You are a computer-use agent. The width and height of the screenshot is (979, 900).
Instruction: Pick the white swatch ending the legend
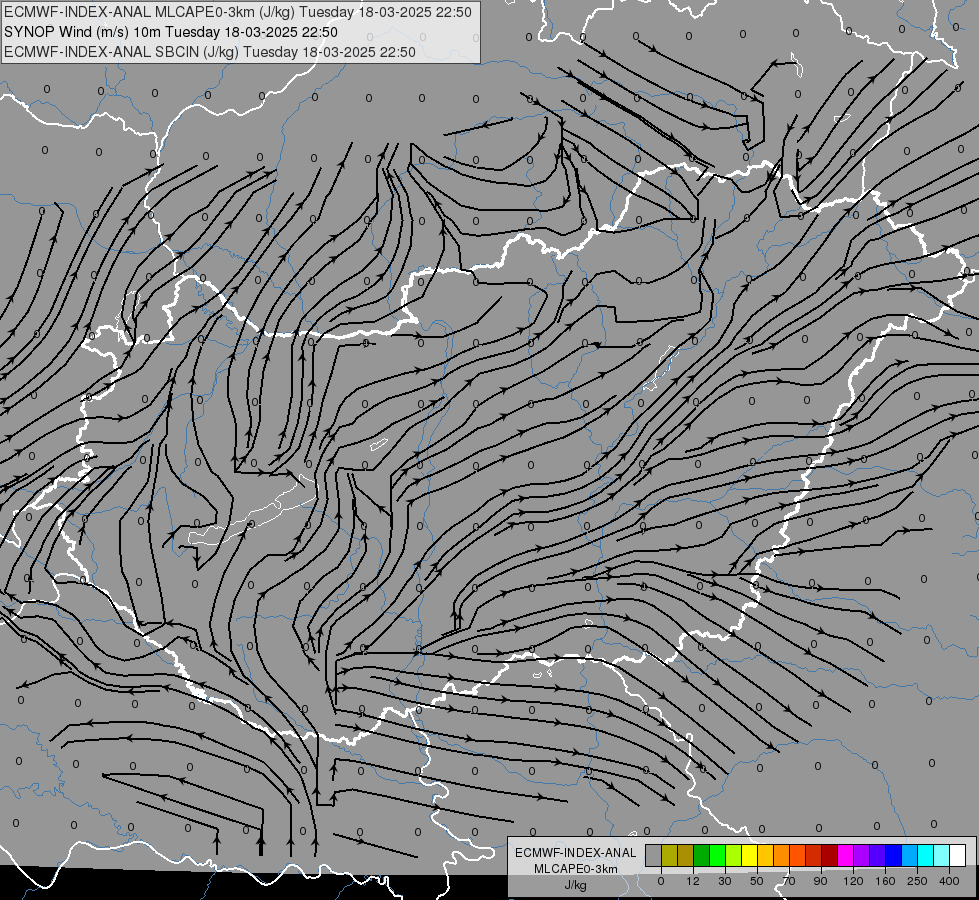click(x=958, y=855)
